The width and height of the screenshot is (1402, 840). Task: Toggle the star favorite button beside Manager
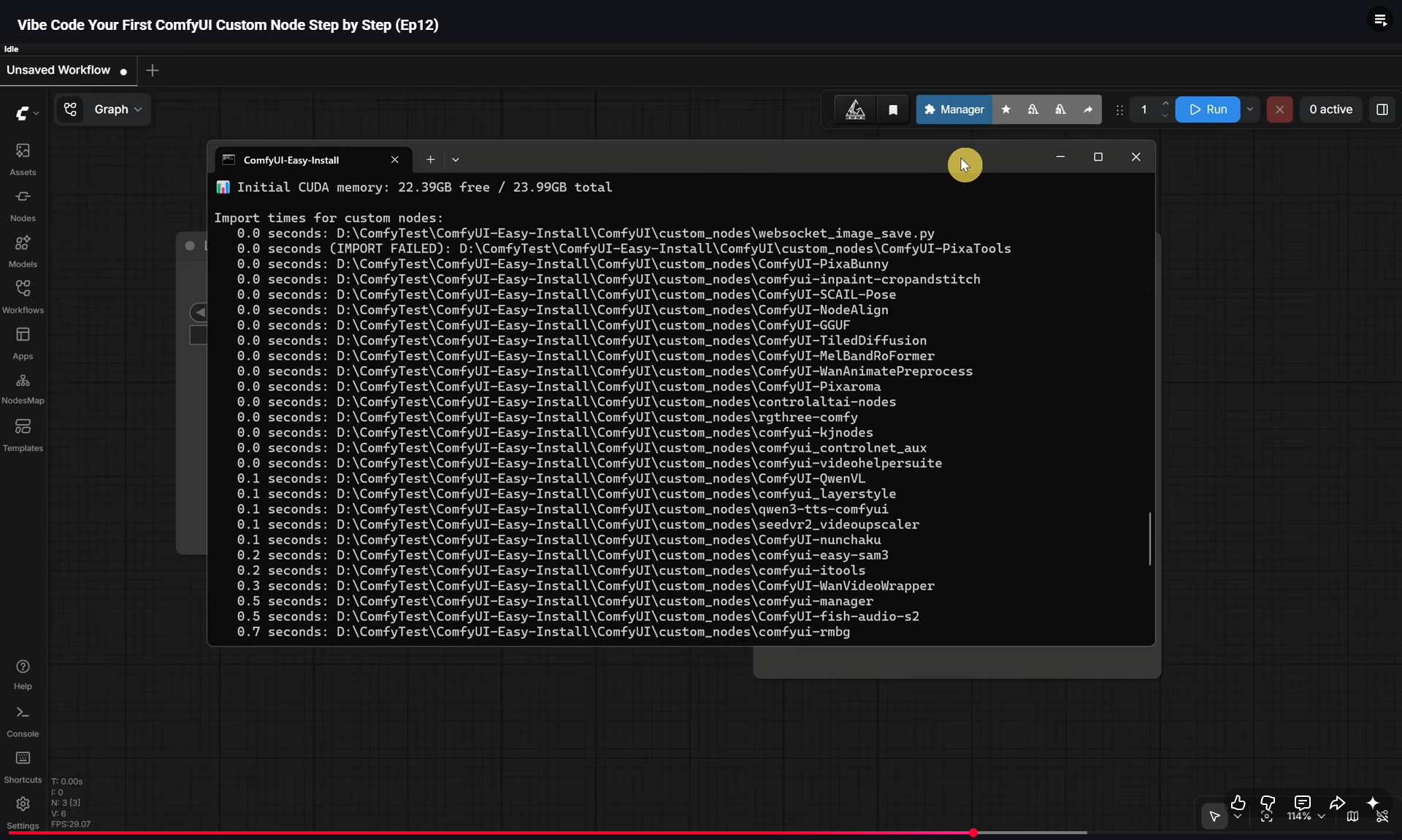pos(1005,109)
